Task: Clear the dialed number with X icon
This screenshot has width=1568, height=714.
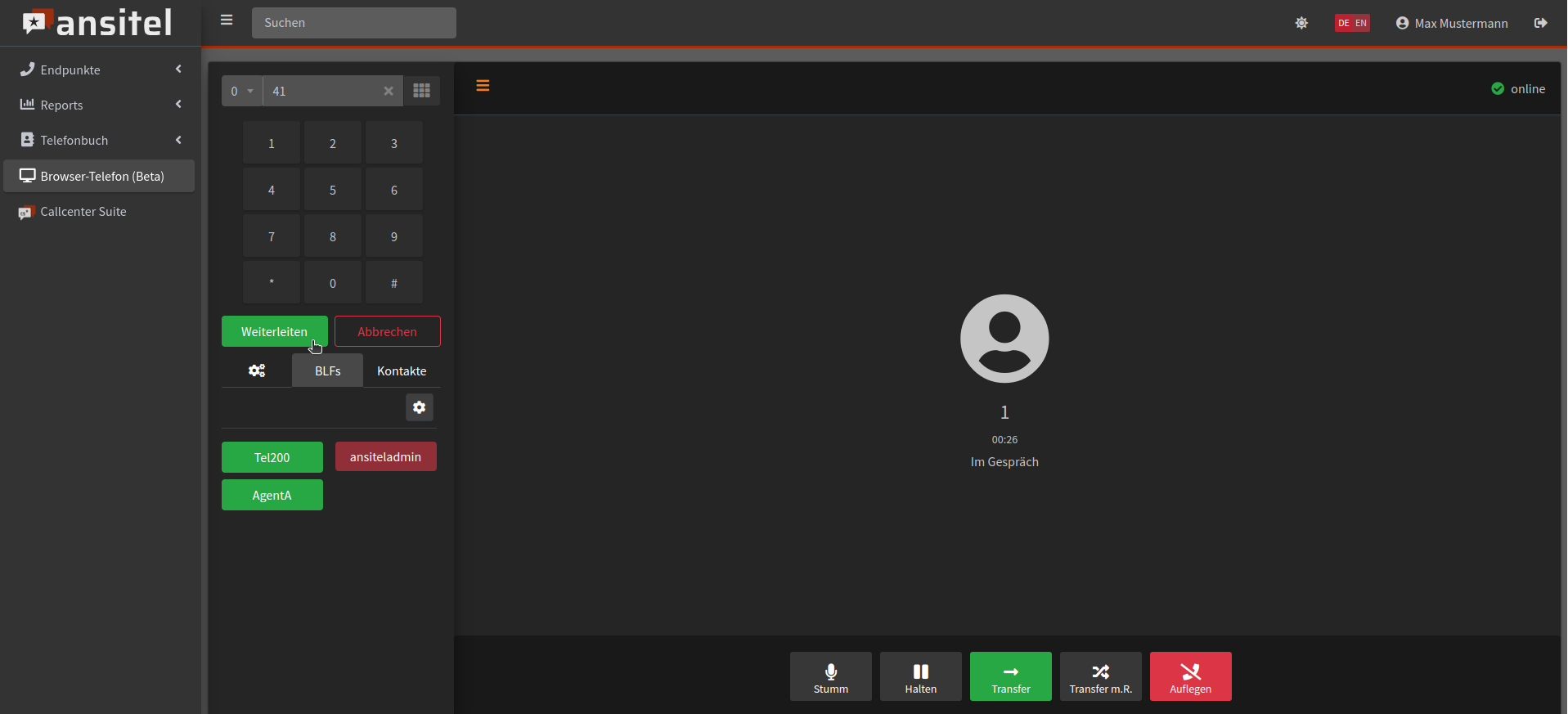Action: [x=389, y=91]
